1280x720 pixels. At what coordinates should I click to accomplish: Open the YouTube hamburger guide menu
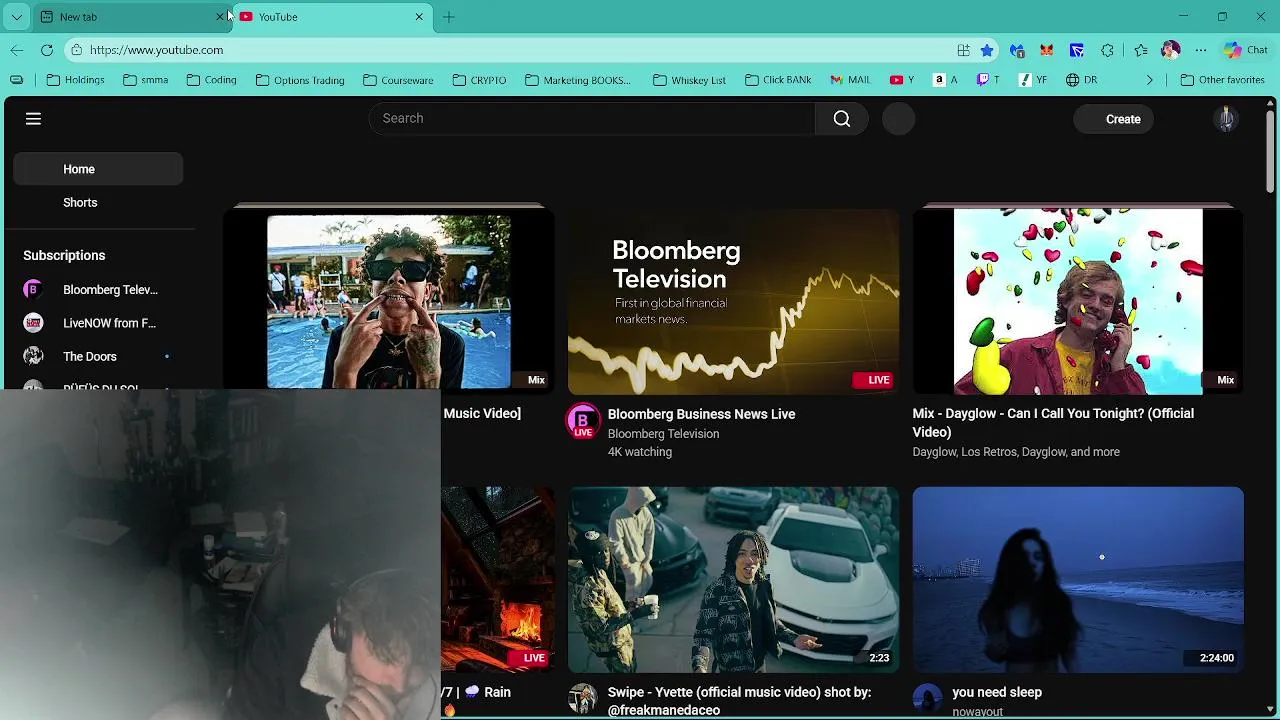click(x=33, y=119)
